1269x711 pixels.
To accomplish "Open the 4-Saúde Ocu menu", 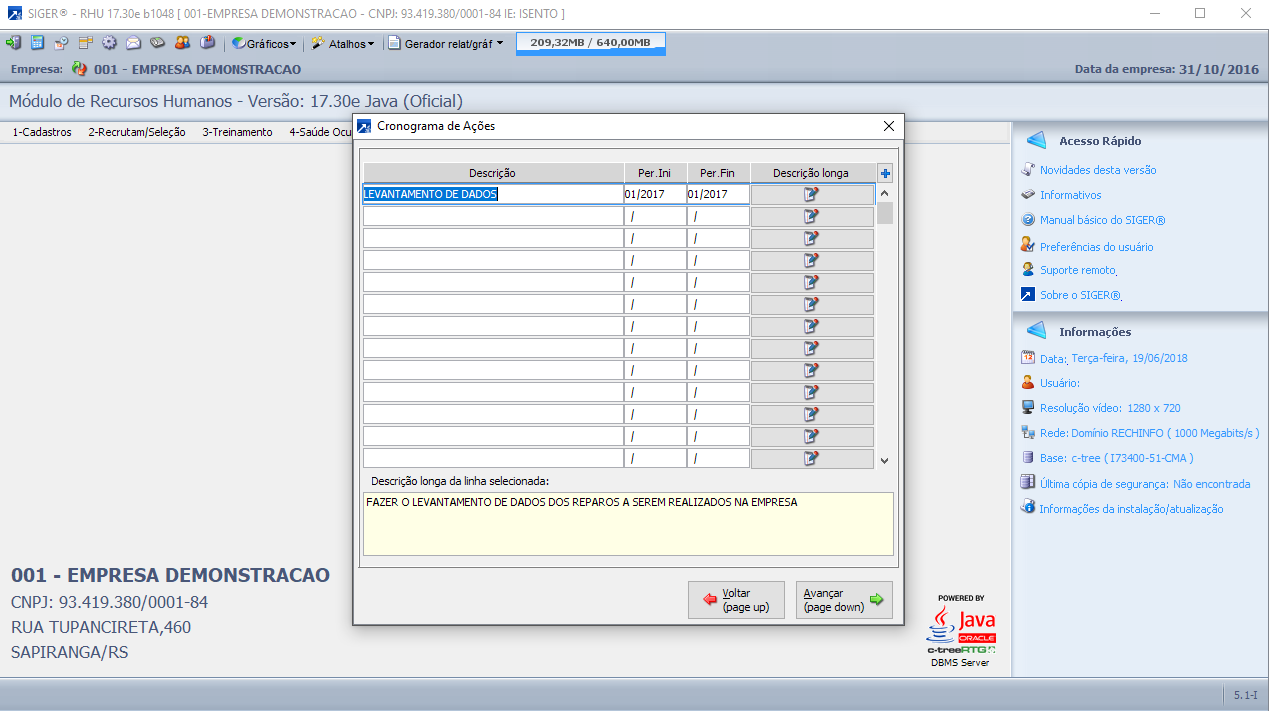I will pos(320,132).
